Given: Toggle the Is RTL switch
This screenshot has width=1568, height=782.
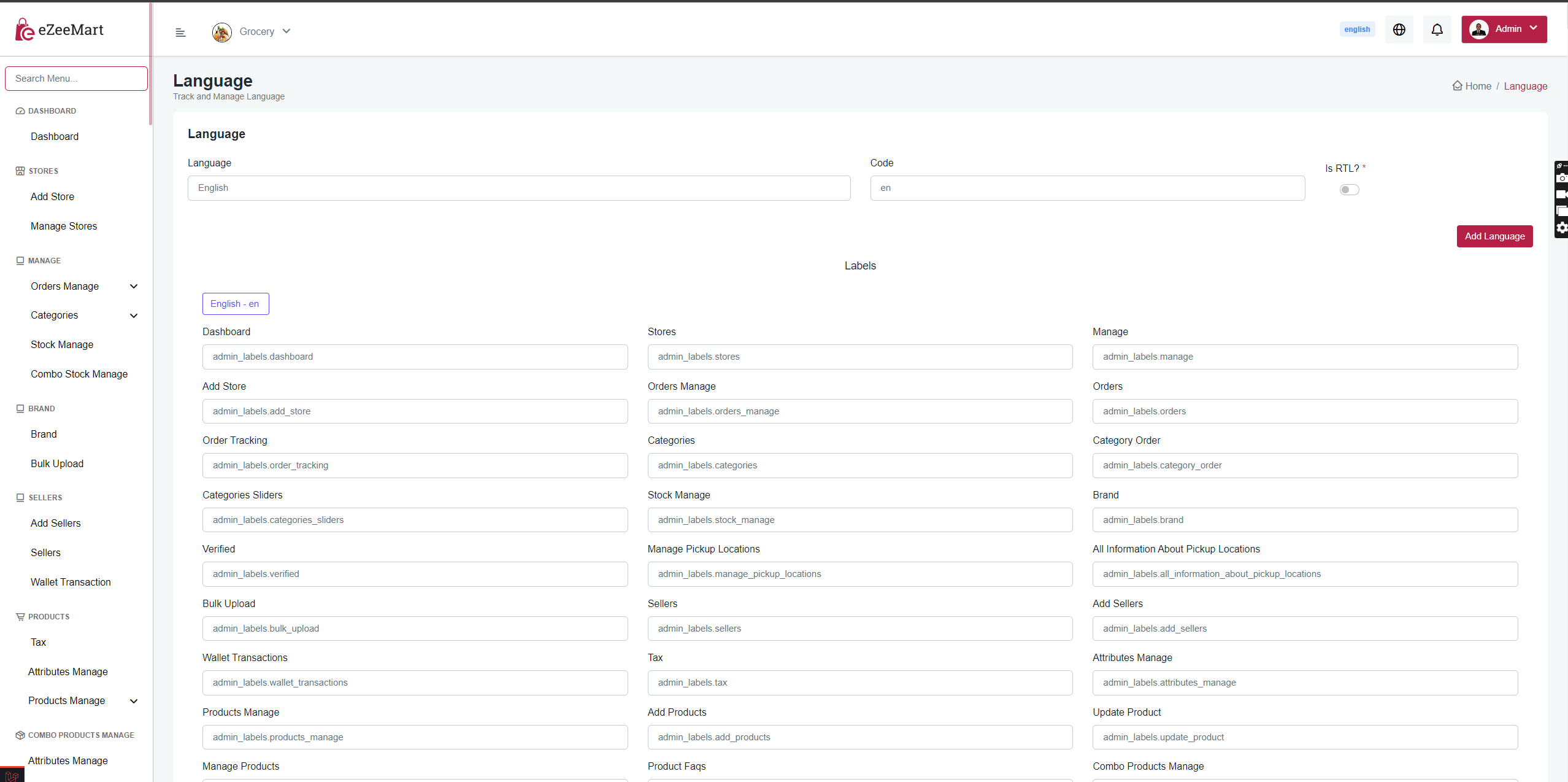Looking at the screenshot, I should click(1349, 190).
